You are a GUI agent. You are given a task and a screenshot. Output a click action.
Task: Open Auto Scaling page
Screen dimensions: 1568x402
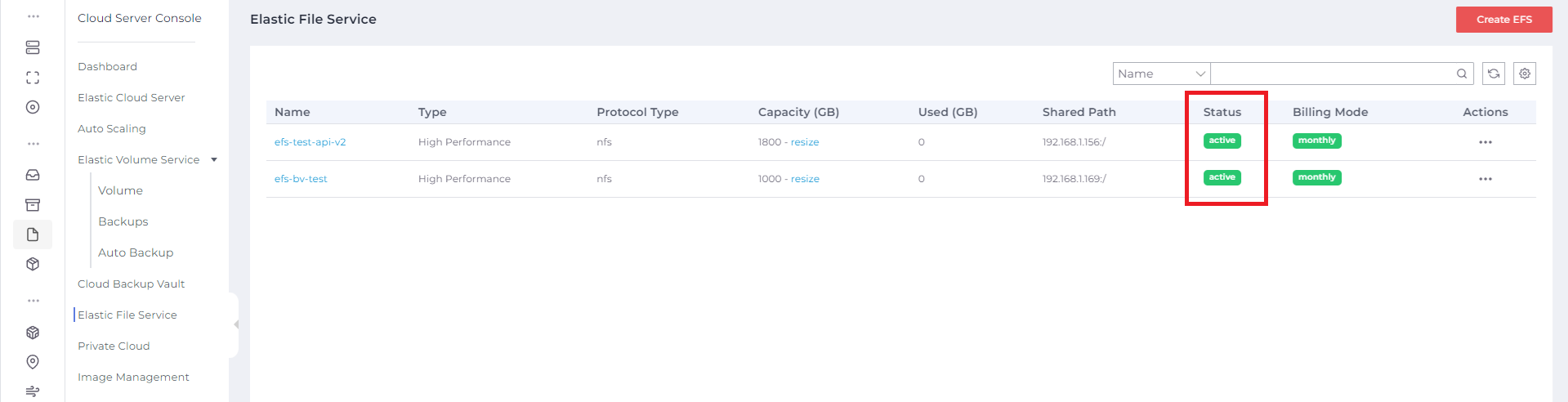click(x=111, y=128)
